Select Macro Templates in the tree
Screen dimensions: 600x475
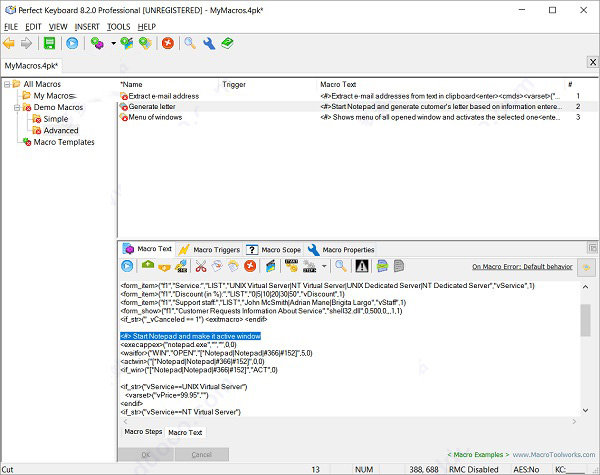pos(59,142)
